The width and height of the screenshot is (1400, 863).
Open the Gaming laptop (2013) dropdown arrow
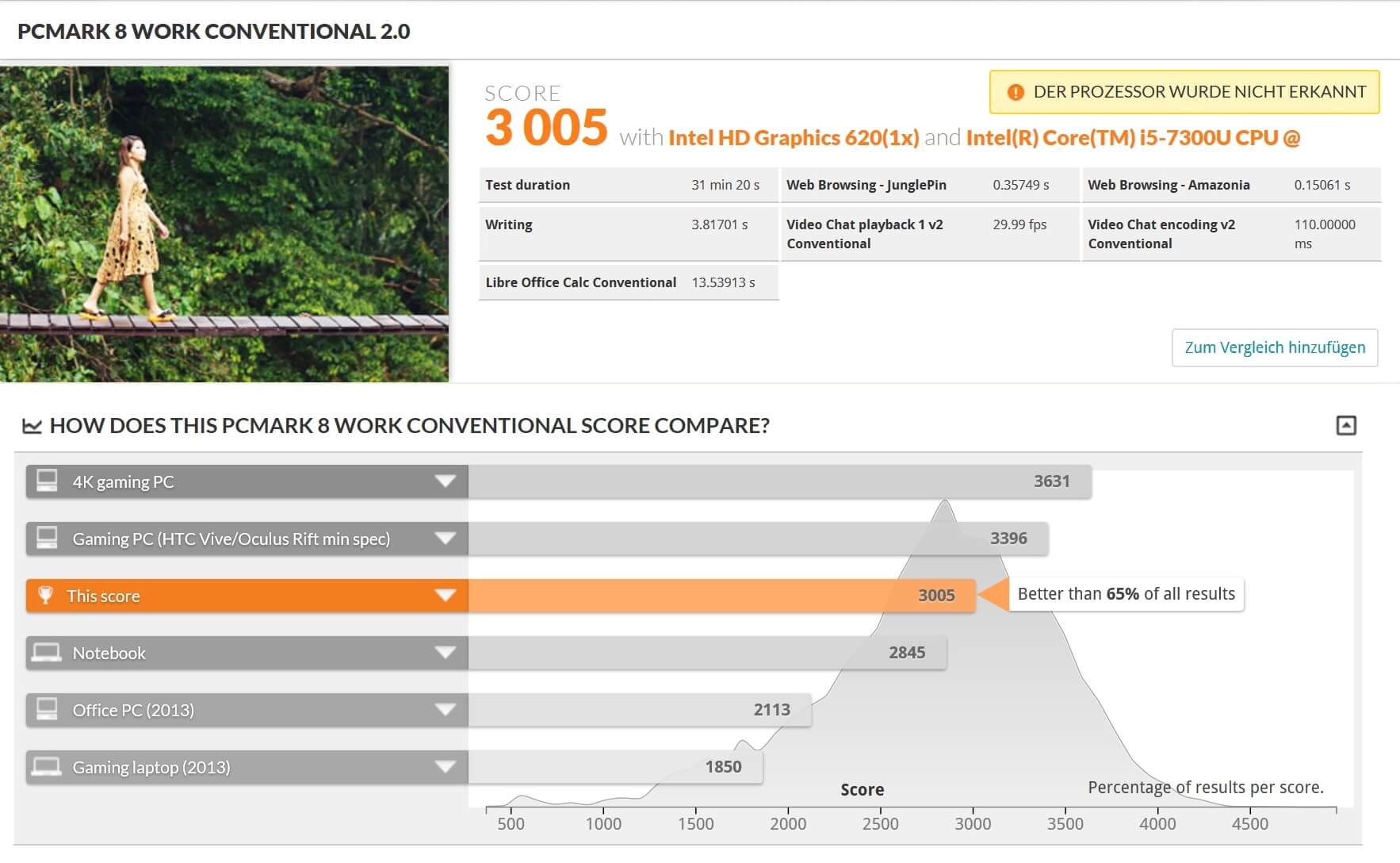click(445, 767)
